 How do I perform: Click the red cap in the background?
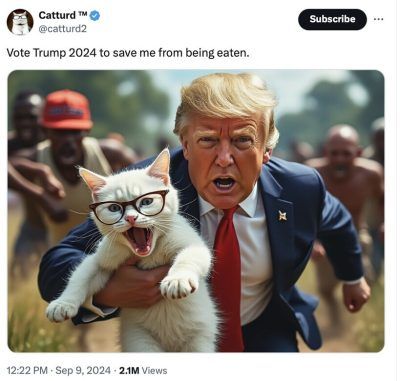[67, 110]
